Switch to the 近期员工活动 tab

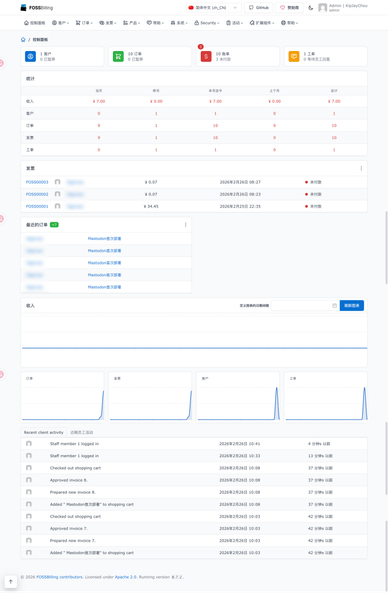(x=82, y=432)
